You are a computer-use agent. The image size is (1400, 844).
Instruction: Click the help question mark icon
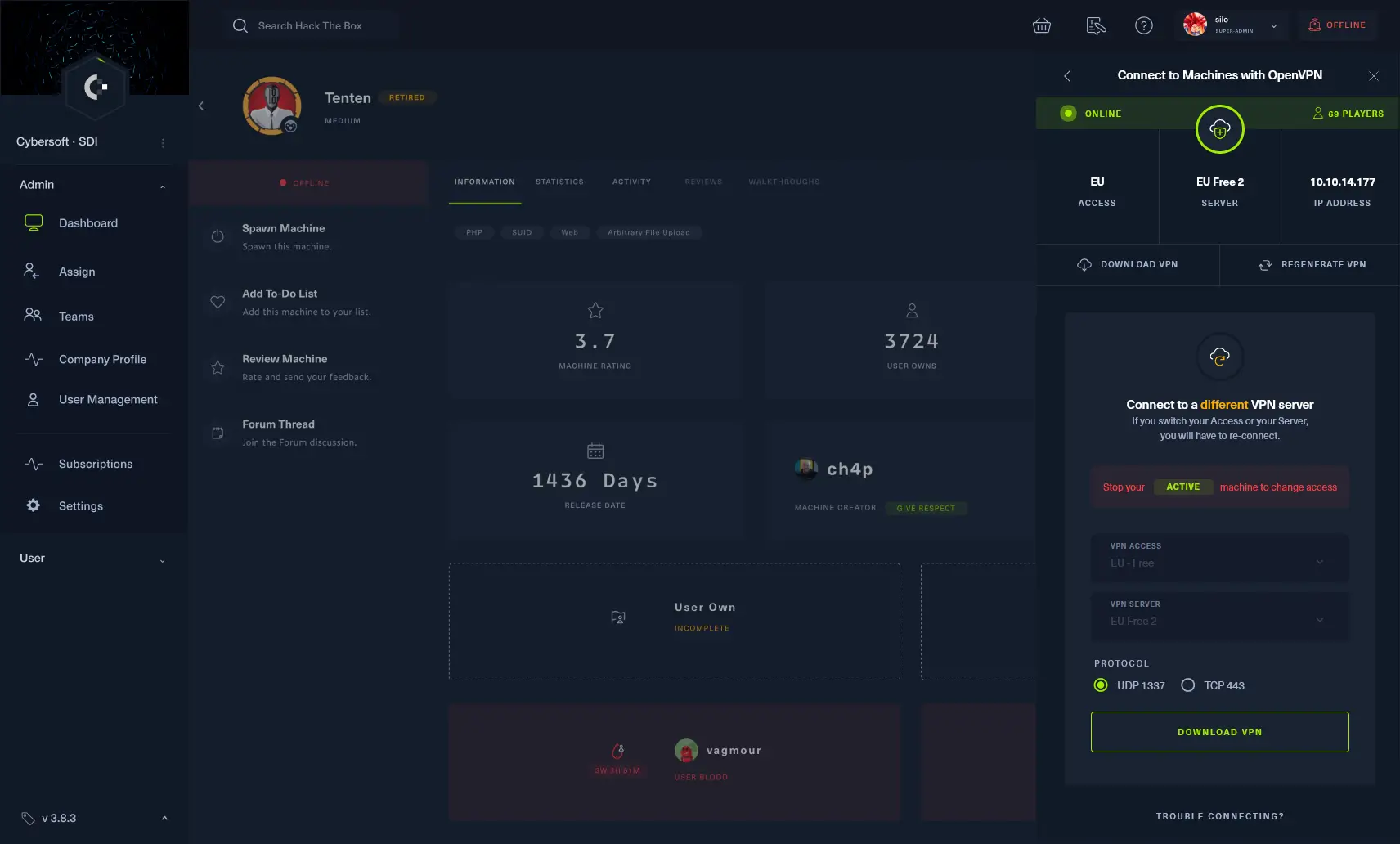click(1143, 25)
